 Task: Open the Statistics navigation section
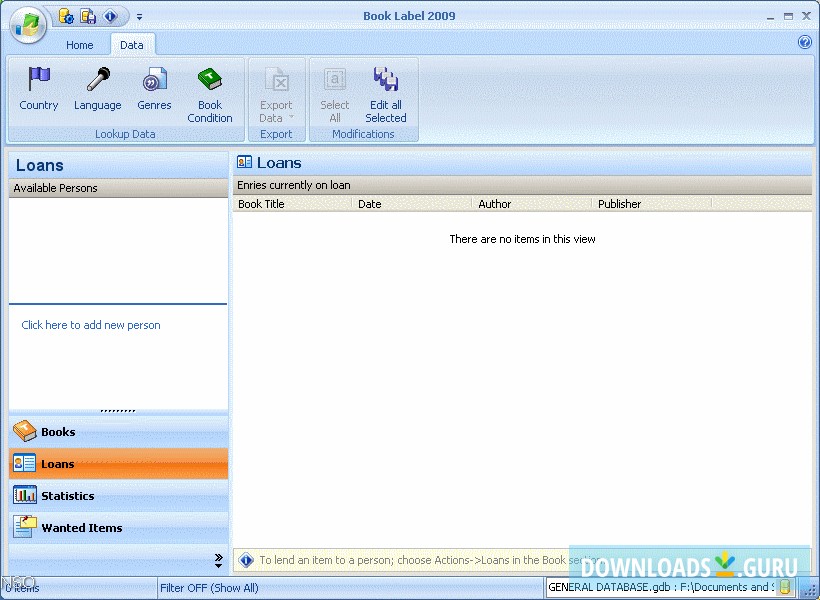pyautogui.click(x=118, y=495)
